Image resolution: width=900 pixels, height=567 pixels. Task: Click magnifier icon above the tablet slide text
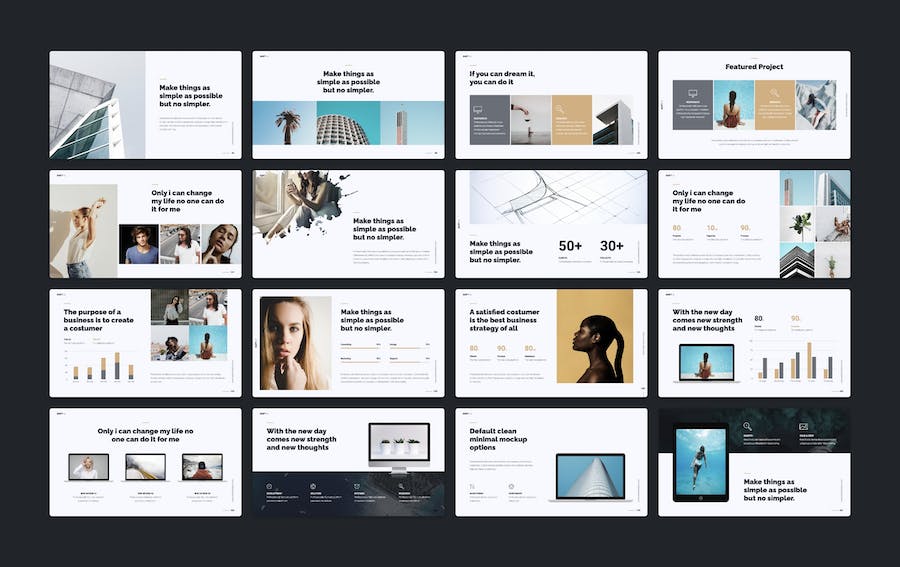point(746,427)
